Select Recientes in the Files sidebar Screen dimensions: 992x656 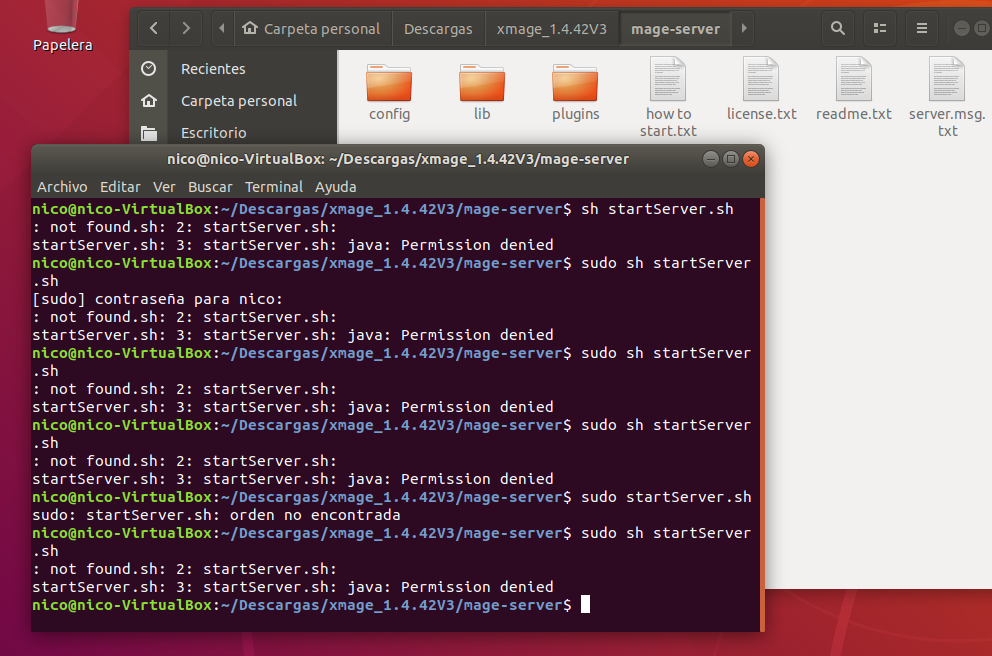pos(212,69)
